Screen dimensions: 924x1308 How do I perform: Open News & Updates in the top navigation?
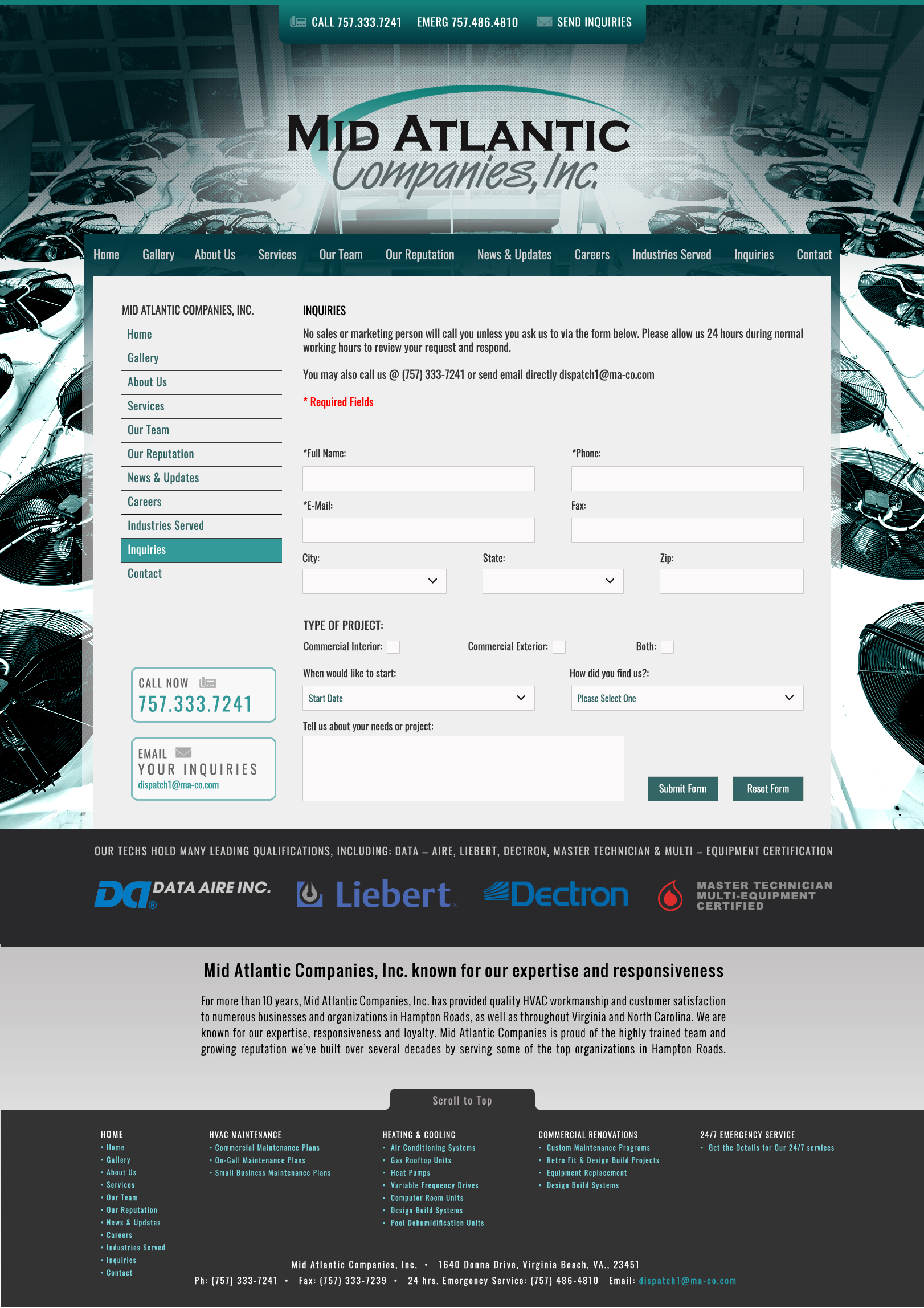click(x=514, y=255)
